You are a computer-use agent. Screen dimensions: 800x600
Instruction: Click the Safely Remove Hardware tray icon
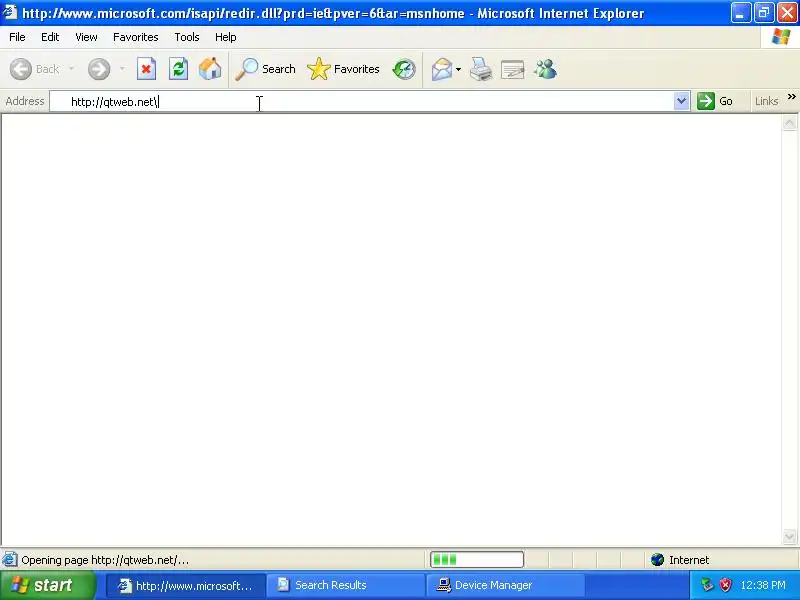coord(707,585)
